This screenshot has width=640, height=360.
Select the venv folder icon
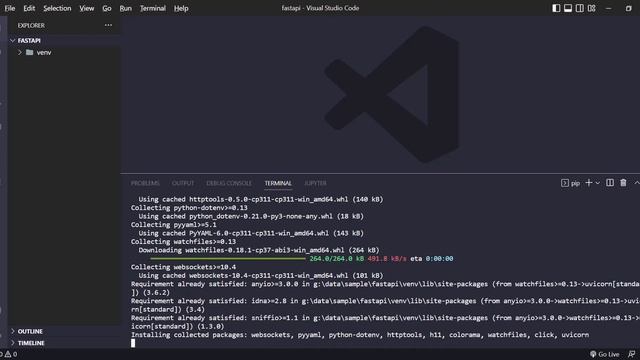(29, 52)
